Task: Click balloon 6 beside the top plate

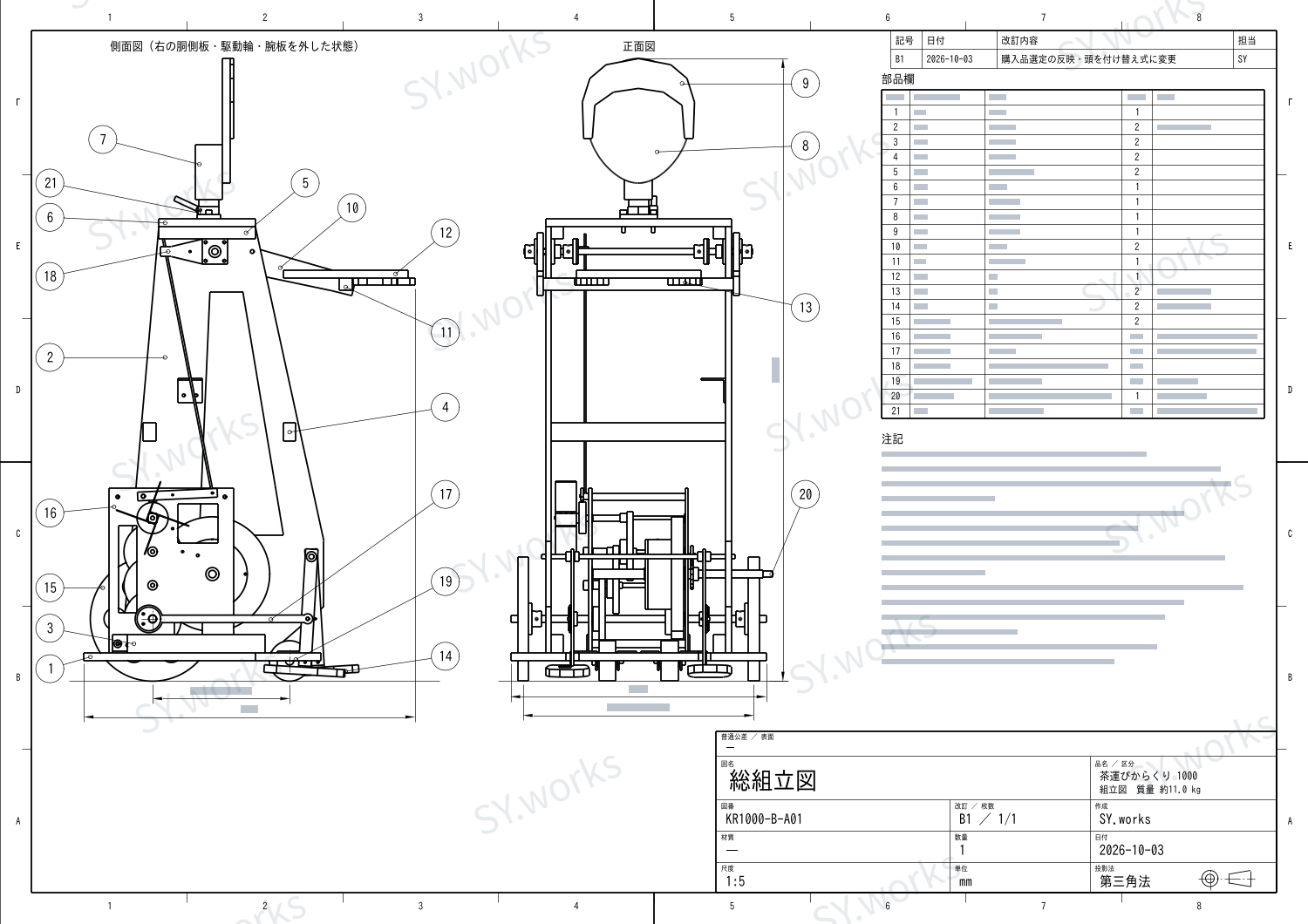Action: click(50, 217)
